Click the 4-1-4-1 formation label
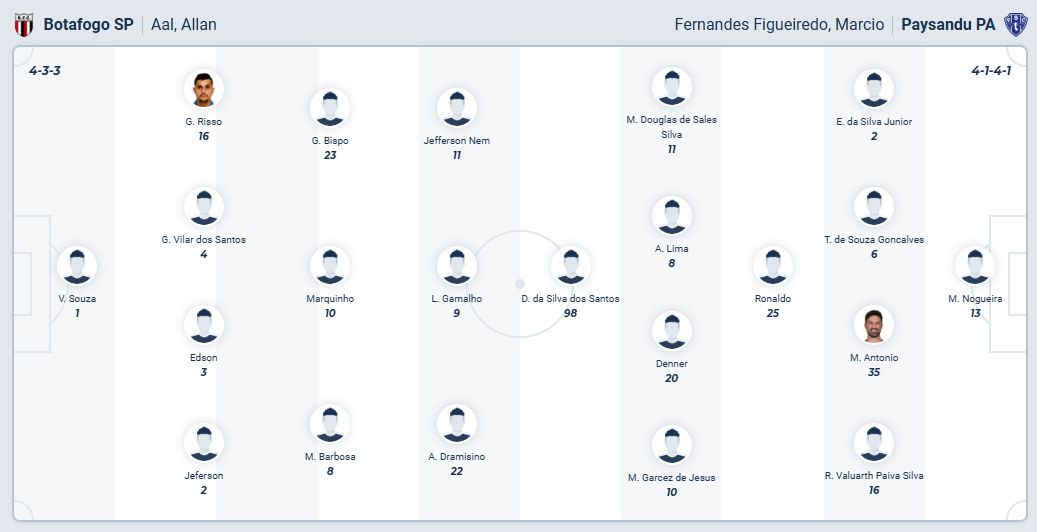Viewport: 1037px width, 532px height. (991, 71)
